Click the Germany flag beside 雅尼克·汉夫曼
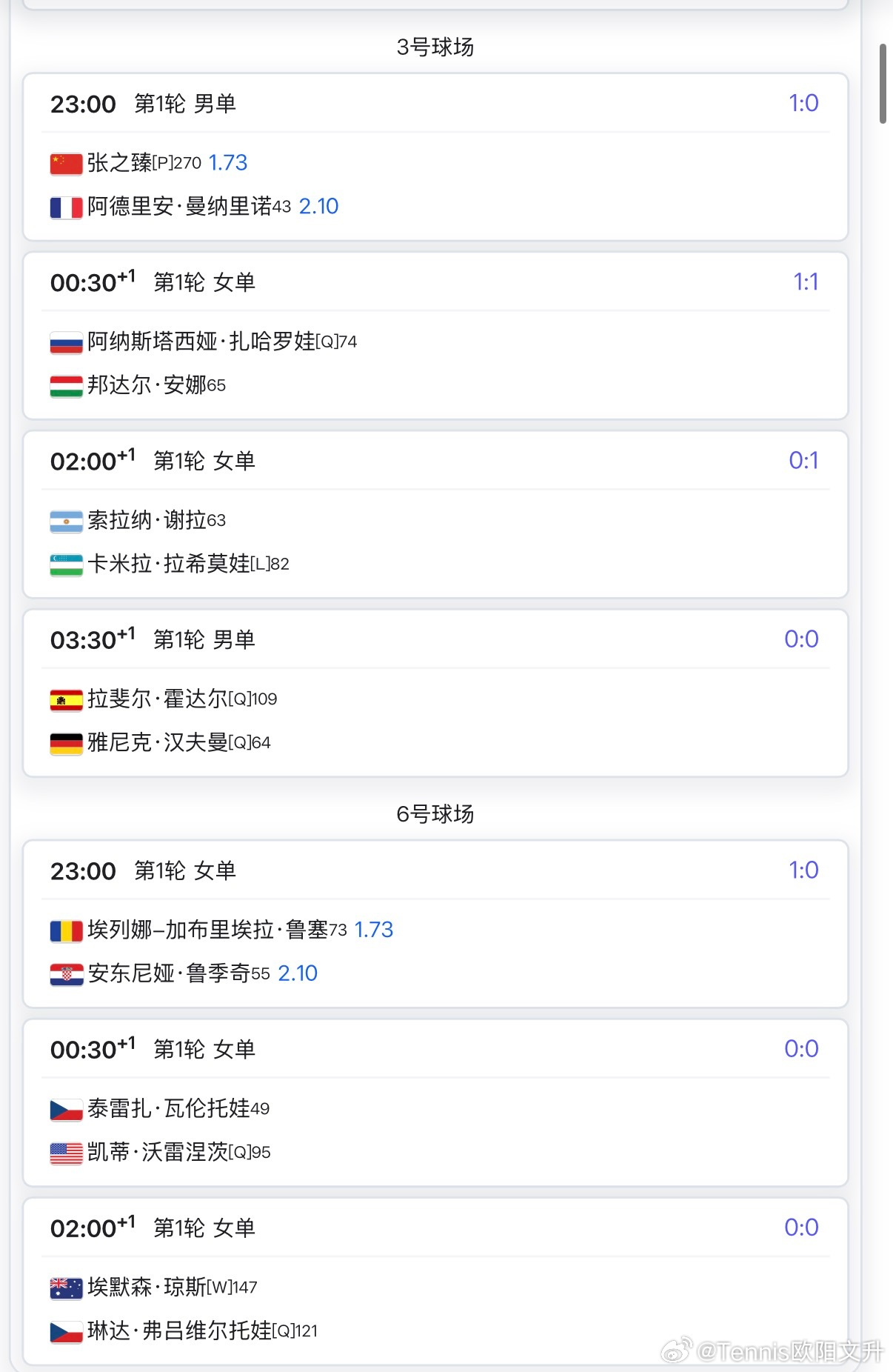The width and height of the screenshot is (893, 1372). [x=66, y=744]
